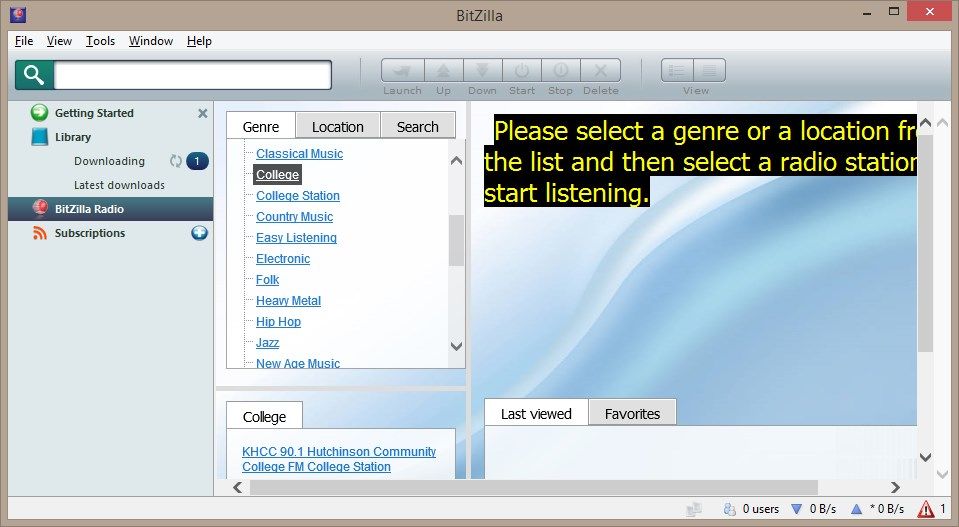959x527 pixels.
Task: Select the Heavy Metal genre
Action: click(x=289, y=301)
